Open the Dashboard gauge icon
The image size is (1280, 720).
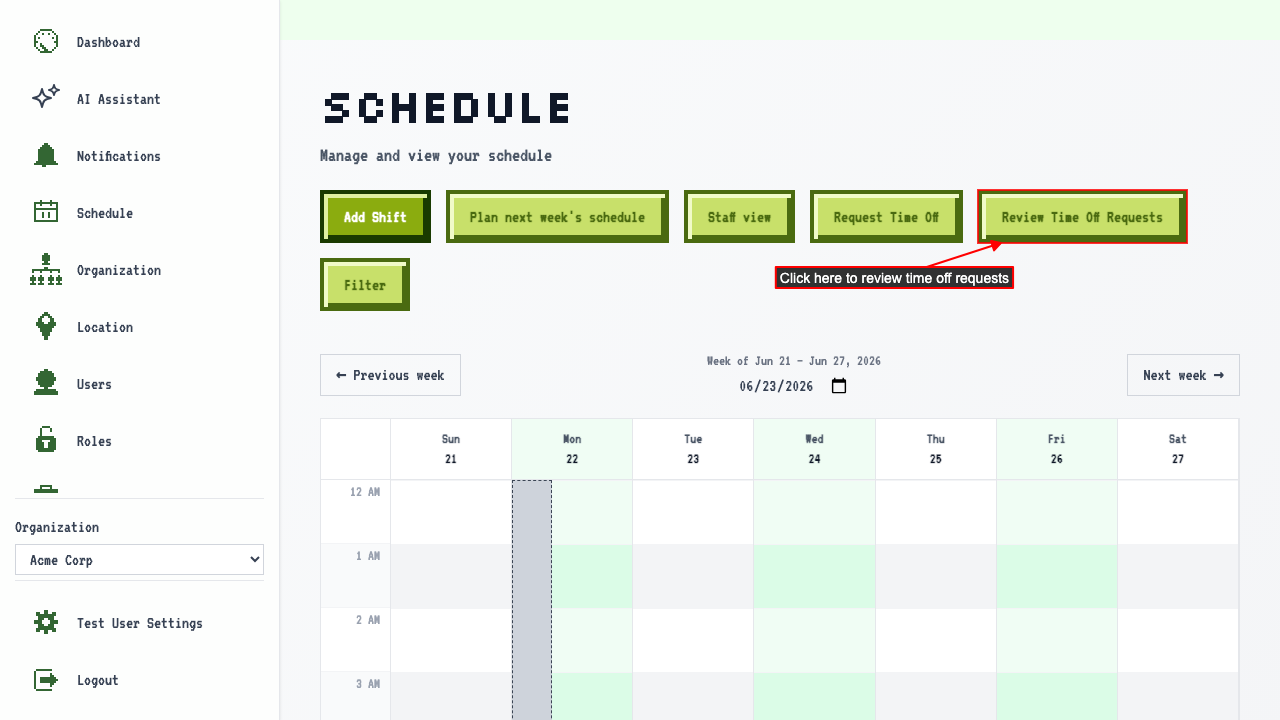pos(46,42)
